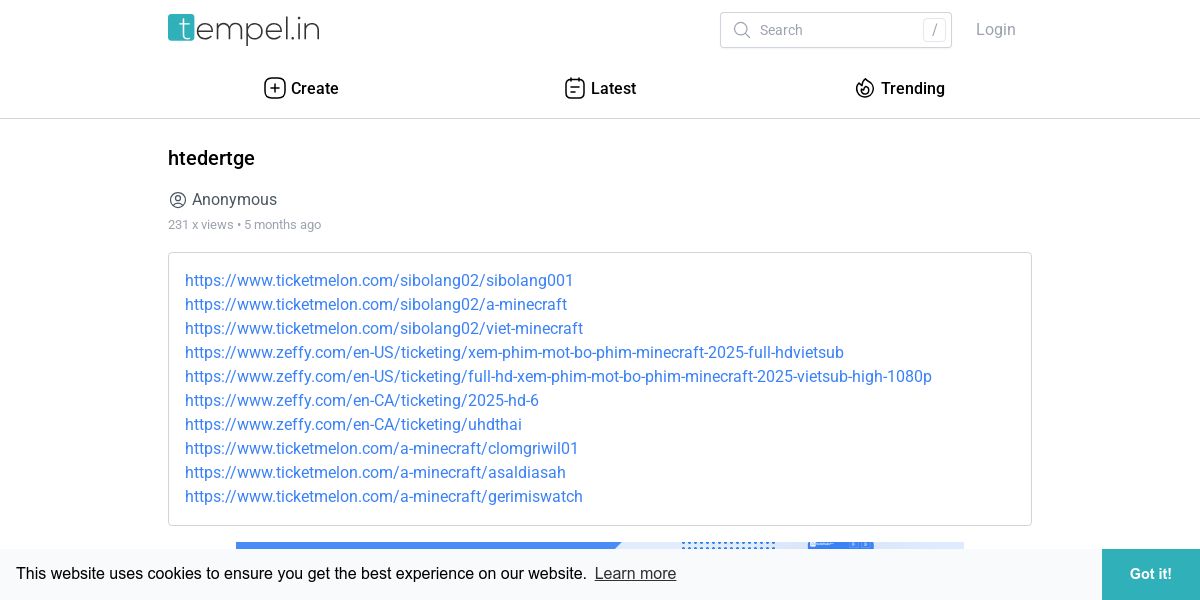1200x600 pixels.
Task: Click the Anonymous author name
Action: point(234,200)
